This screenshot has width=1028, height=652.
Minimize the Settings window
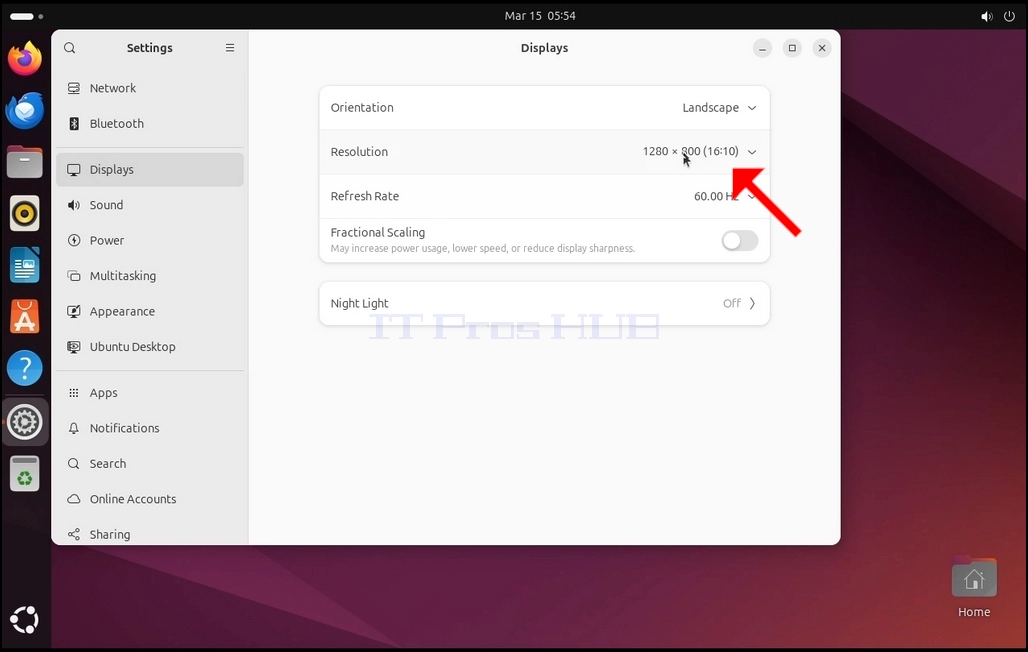pyautogui.click(x=762, y=48)
